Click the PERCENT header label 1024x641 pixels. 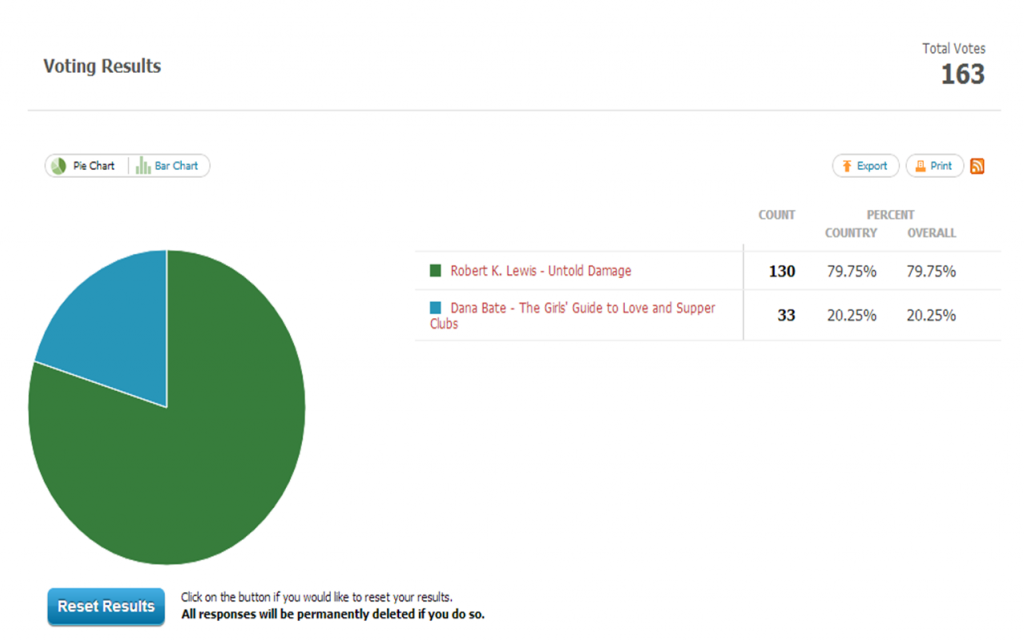(x=890, y=215)
